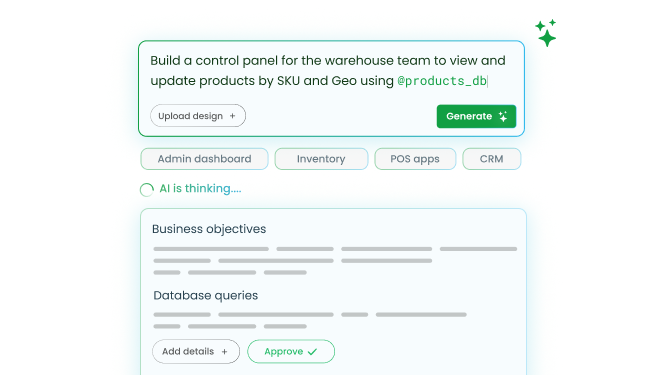Click the AI is thinking spinner
Image resolution: width=664 pixels, height=375 pixels.
(147, 190)
